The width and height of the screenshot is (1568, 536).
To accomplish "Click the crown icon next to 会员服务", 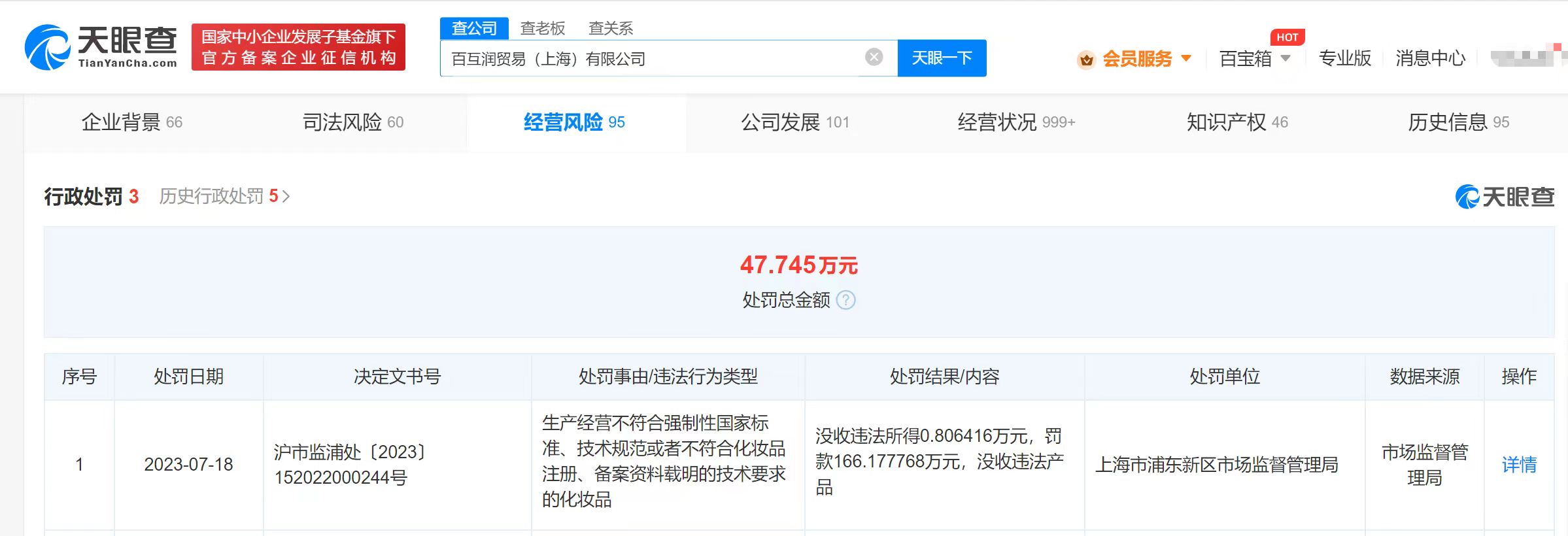I will coord(1086,59).
